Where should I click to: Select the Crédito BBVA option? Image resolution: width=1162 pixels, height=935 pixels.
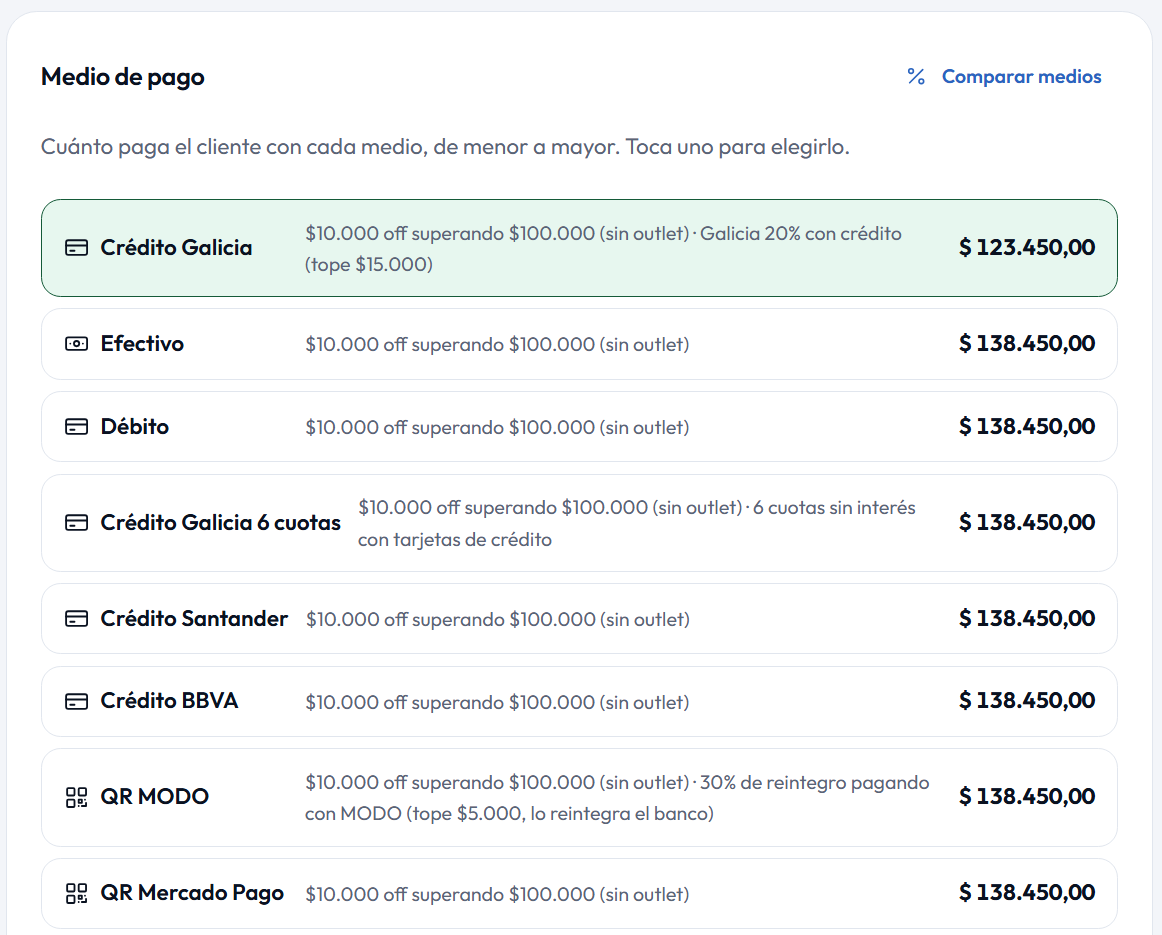[579, 702]
